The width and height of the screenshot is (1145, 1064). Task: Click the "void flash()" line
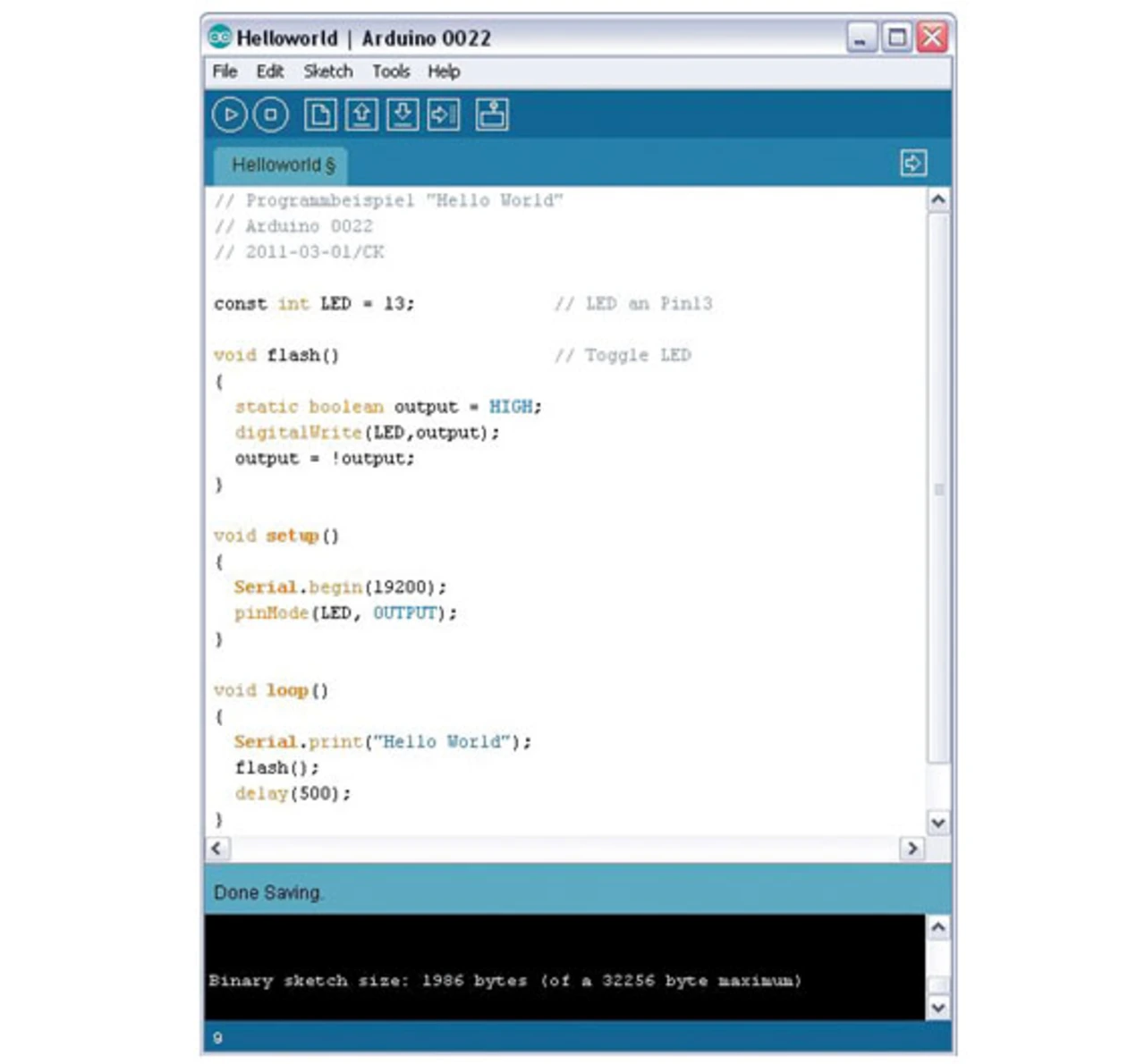[276, 355]
